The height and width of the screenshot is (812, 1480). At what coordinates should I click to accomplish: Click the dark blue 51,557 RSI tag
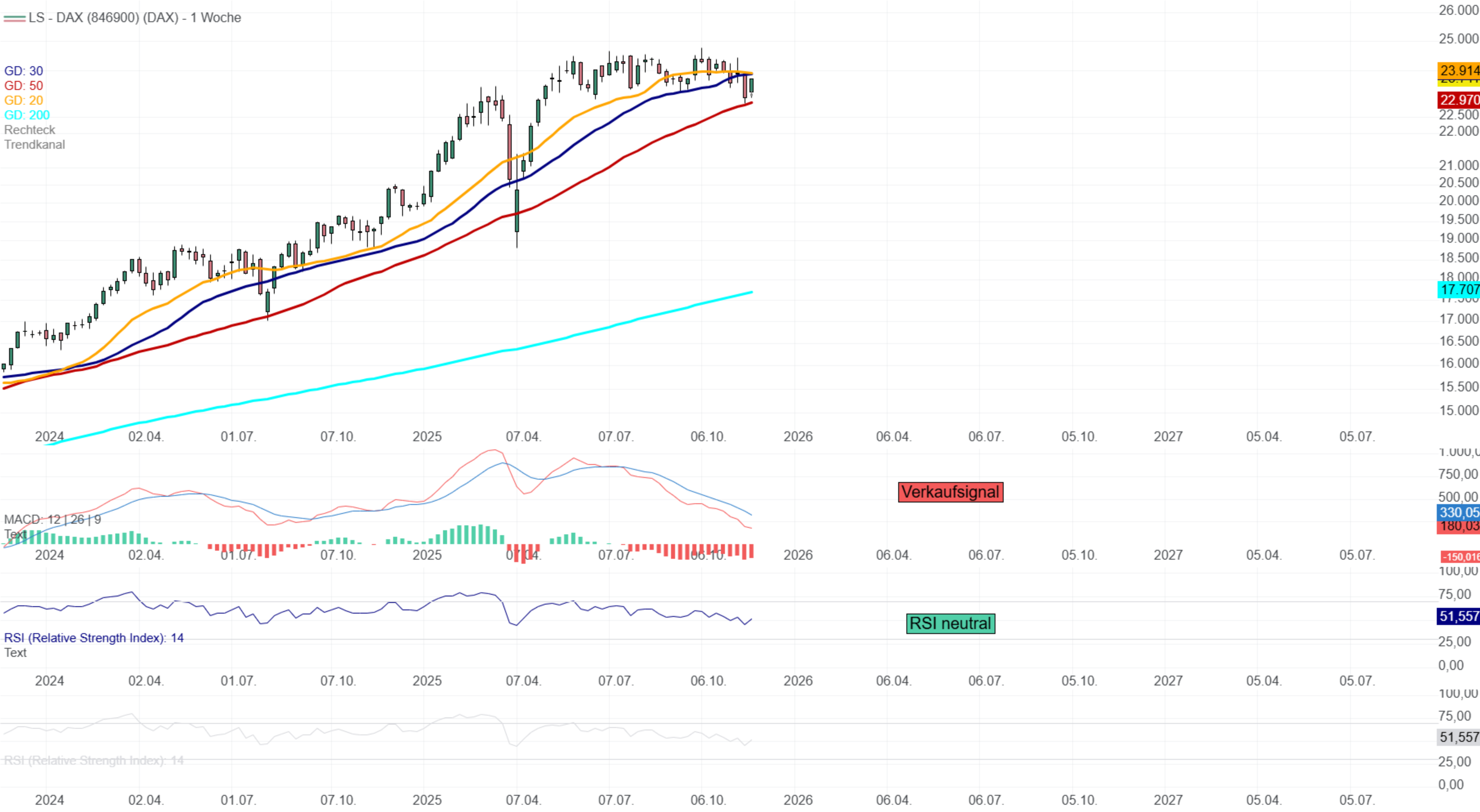pos(1458,616)
